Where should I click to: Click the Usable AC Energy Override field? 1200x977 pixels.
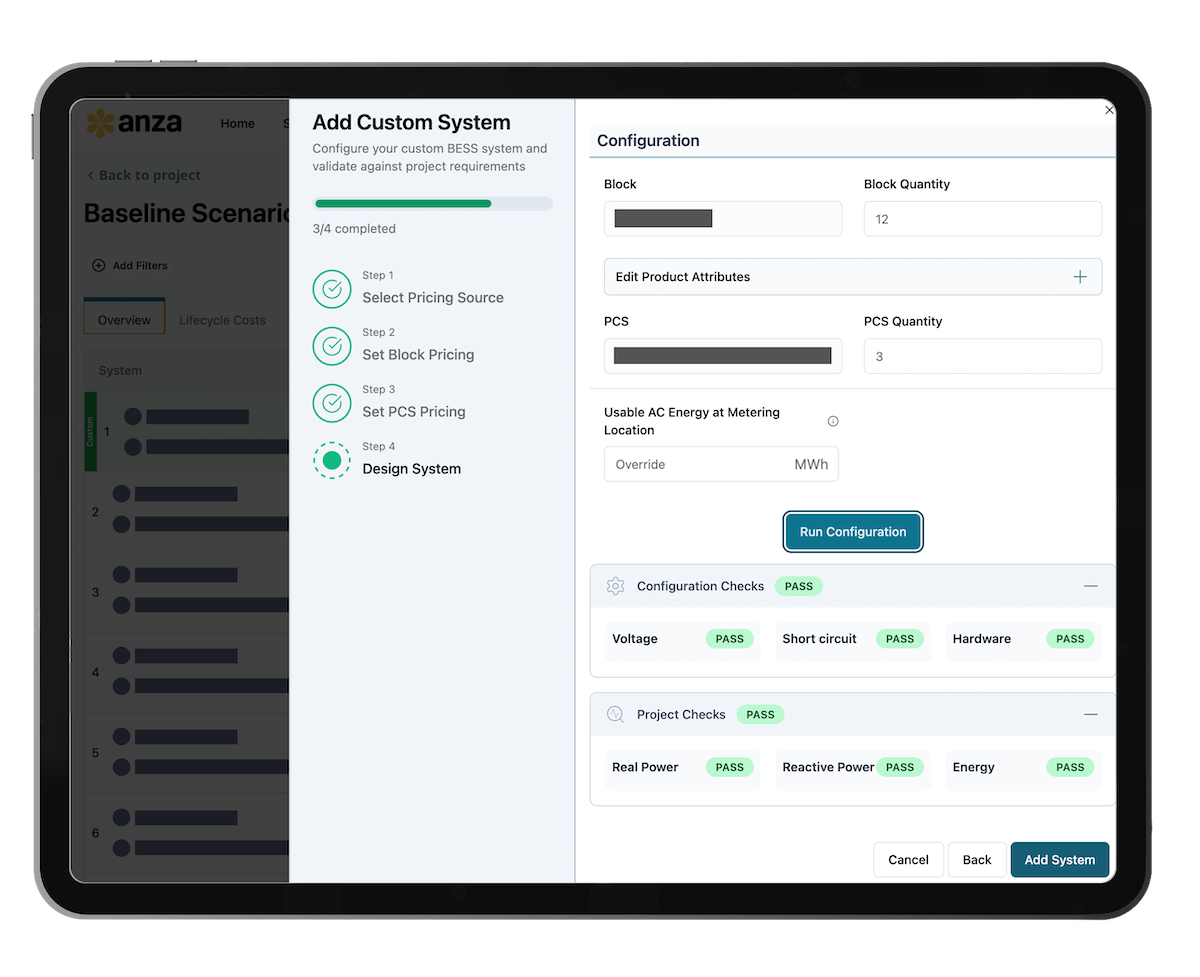pyautogui.click(x=700, y=464)
